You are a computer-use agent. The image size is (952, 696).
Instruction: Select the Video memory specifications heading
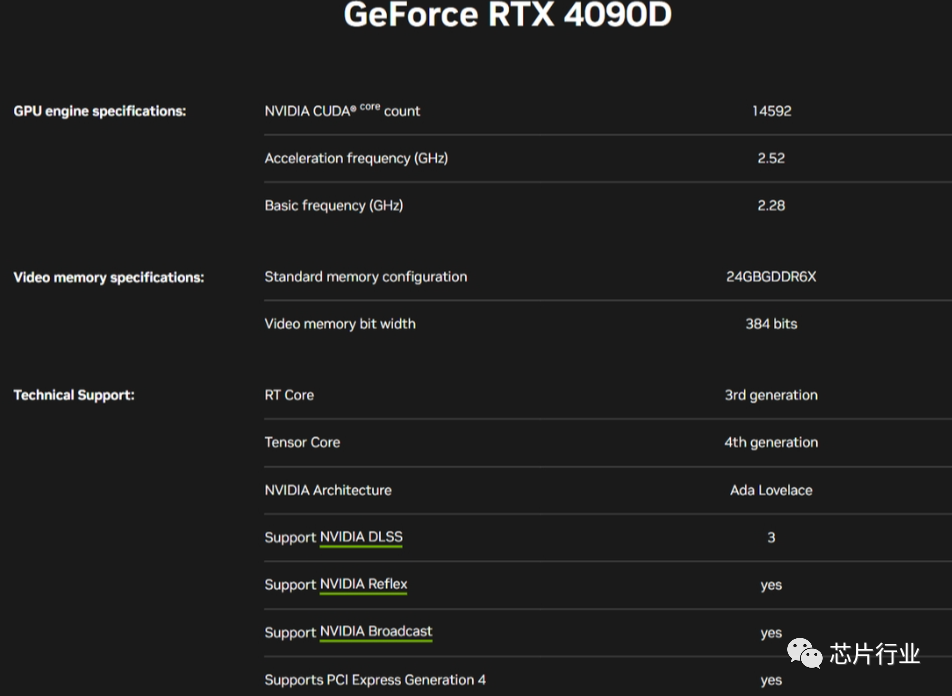point(109,278)
